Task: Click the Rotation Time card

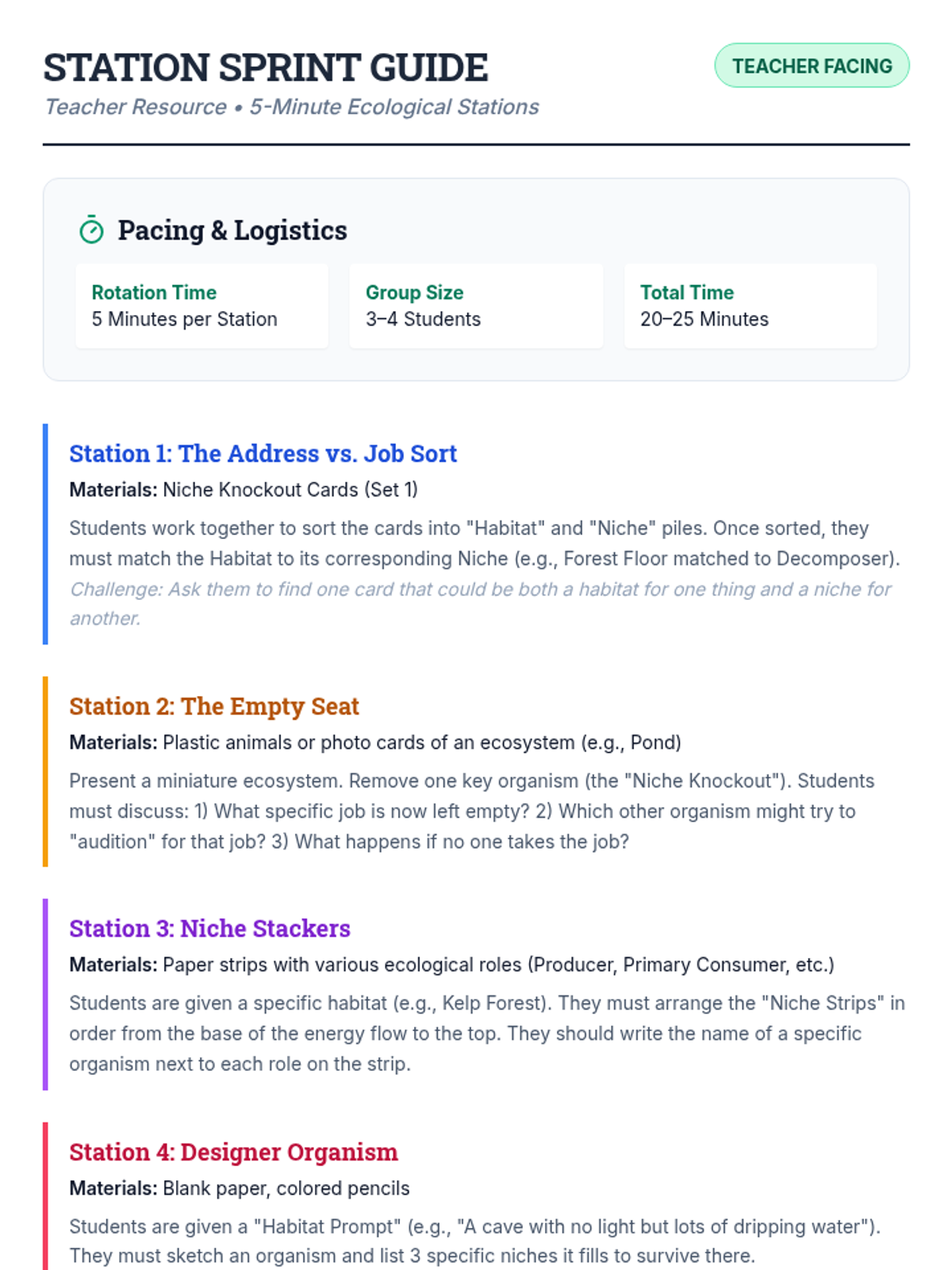Action: [202, 306]
